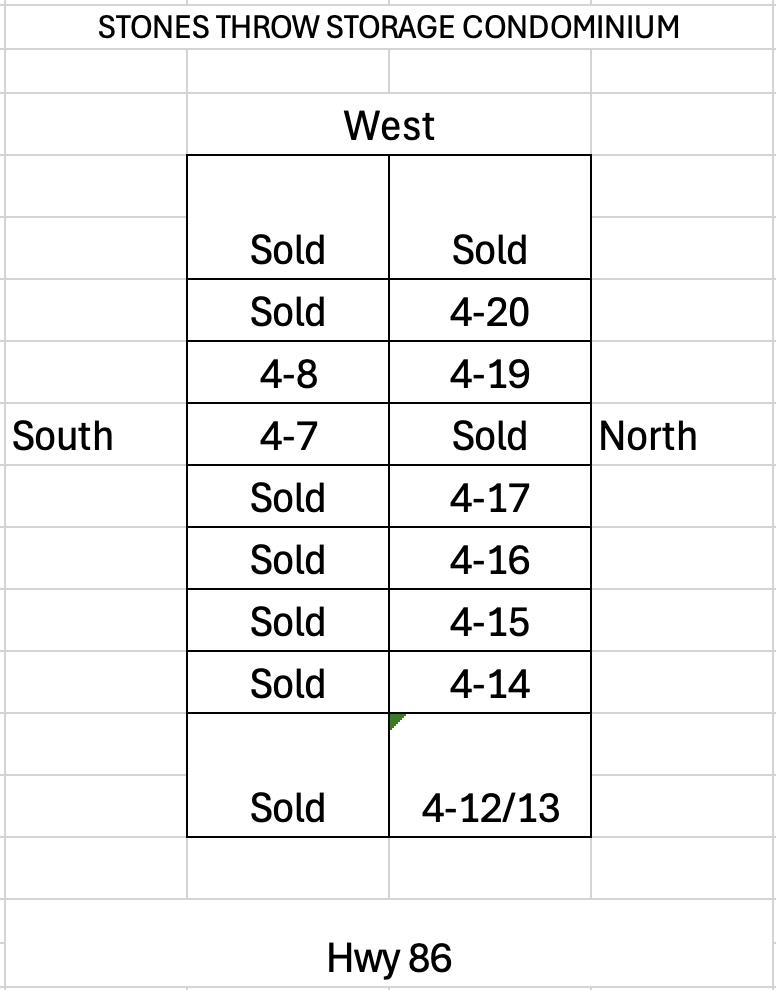Select the Stones Throw Storage Condominium title cell
Viewport: 776px width, 990px height.
click(x=388, y=27)
